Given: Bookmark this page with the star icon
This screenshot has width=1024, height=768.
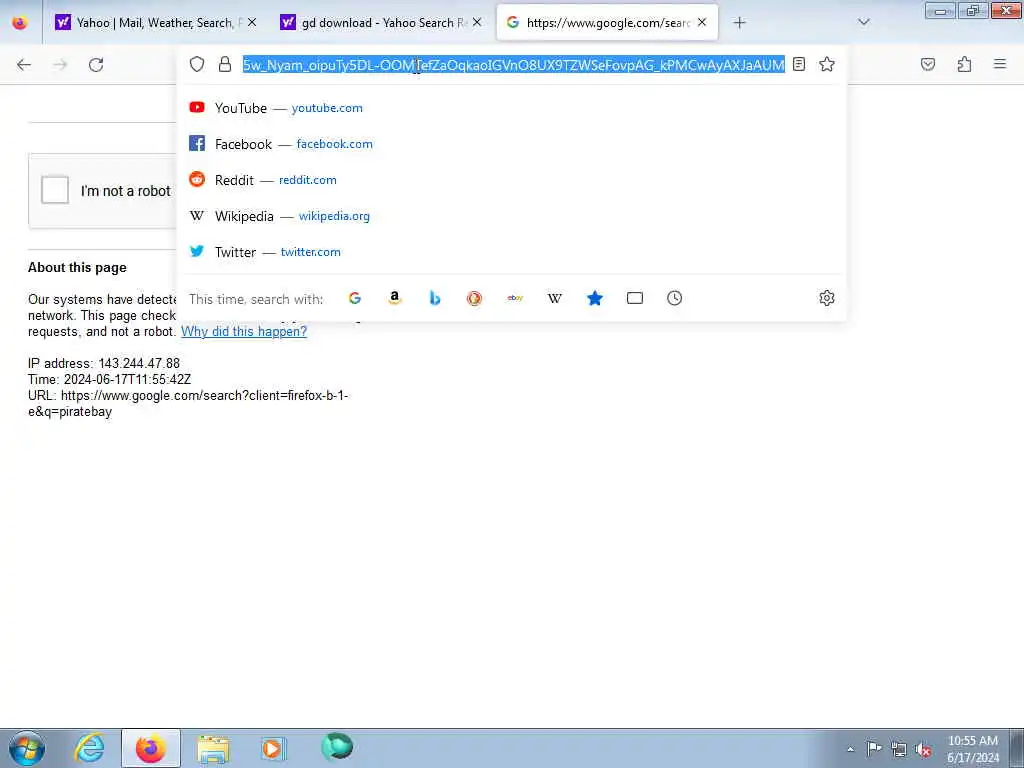Looking at the screenshot, I should click(x=827, y=64).
